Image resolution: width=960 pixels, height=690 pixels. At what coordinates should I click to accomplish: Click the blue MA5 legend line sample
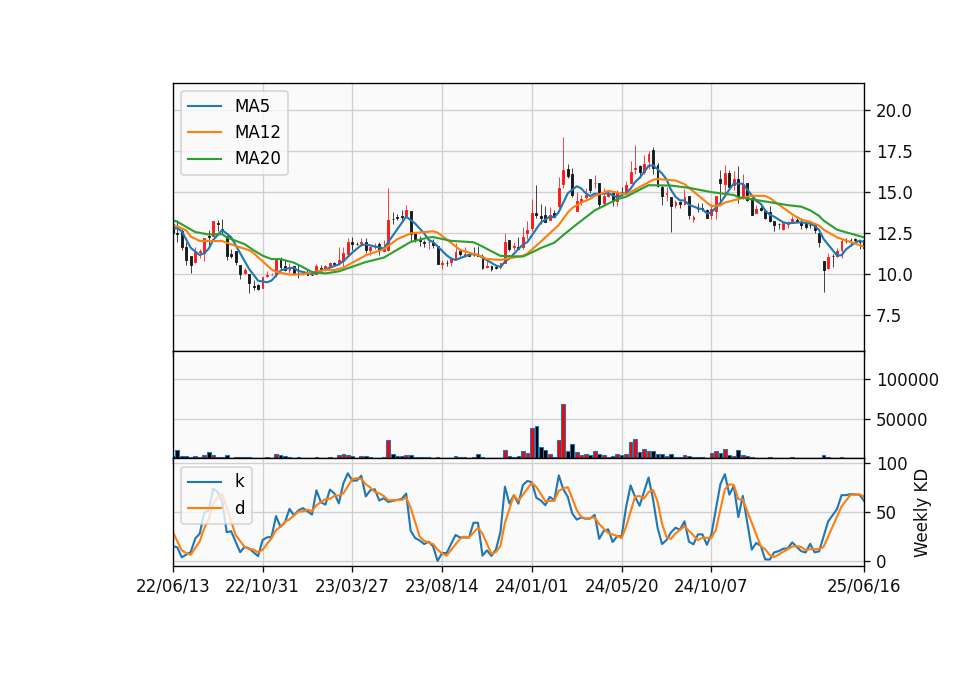coord(204,106)
